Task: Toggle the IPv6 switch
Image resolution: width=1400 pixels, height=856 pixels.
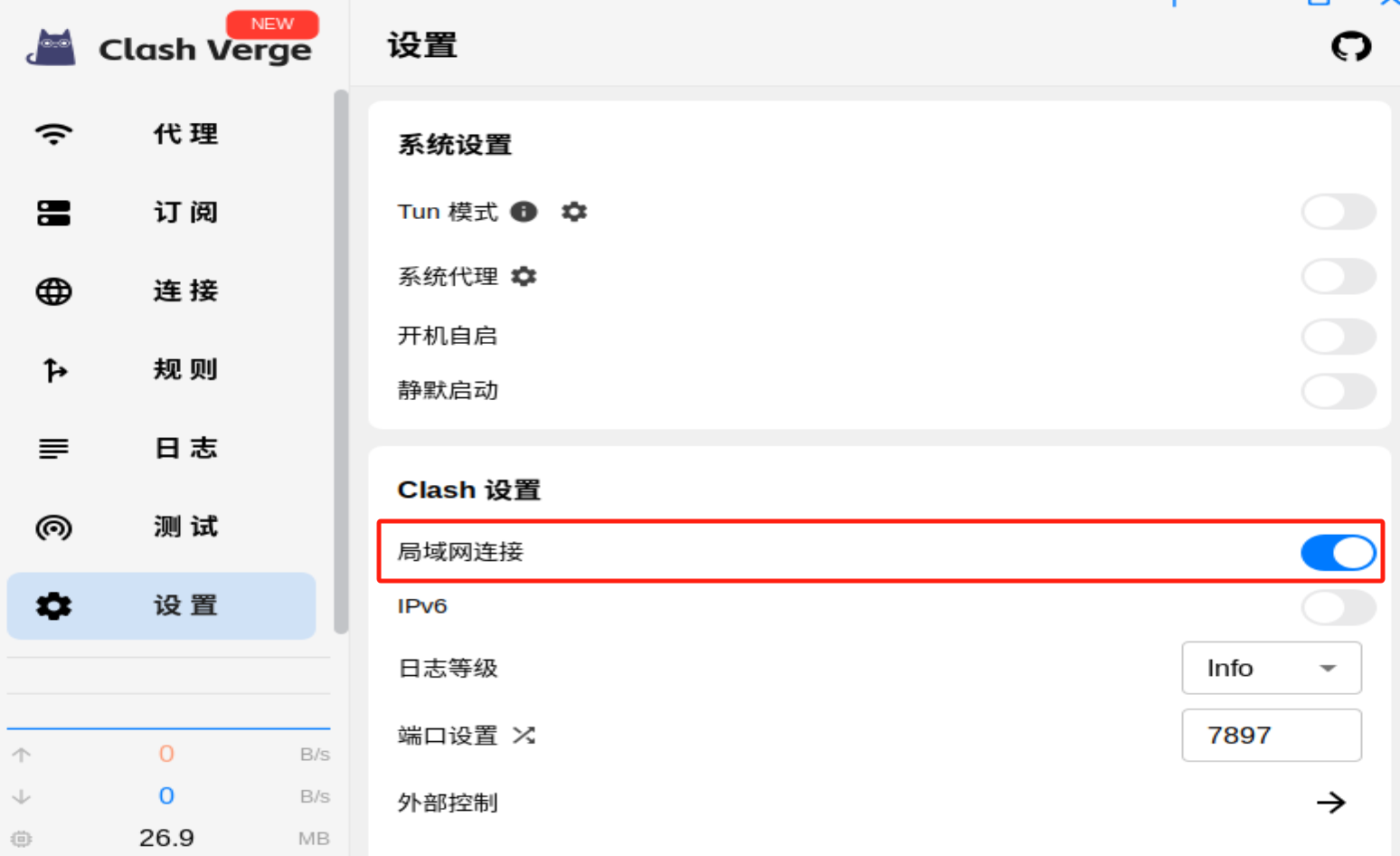Action: click(x=1339, y=607)
